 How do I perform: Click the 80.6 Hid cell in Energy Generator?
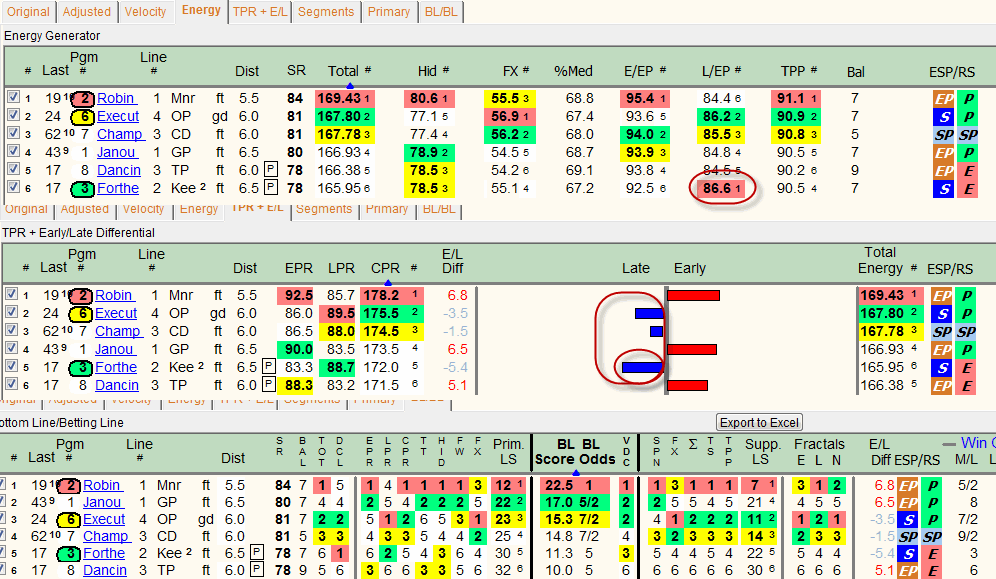click(429, 98)
